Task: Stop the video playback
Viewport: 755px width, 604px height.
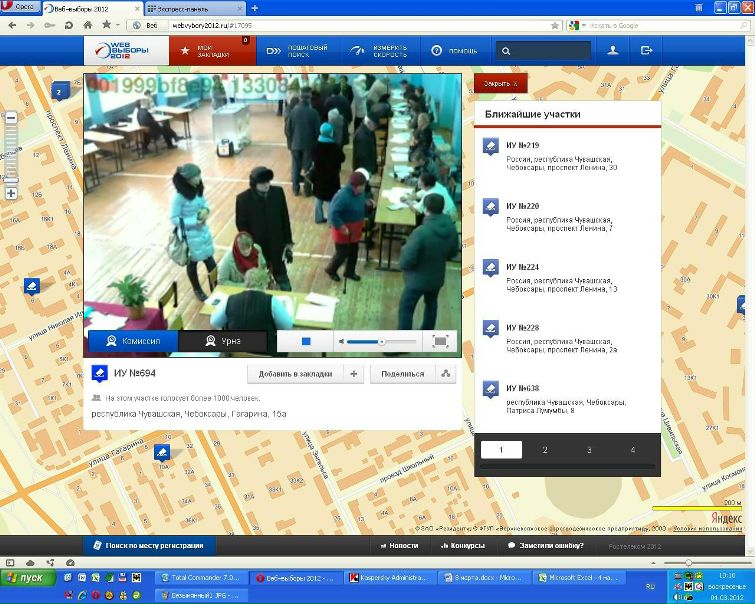Action: pos(306,341)
